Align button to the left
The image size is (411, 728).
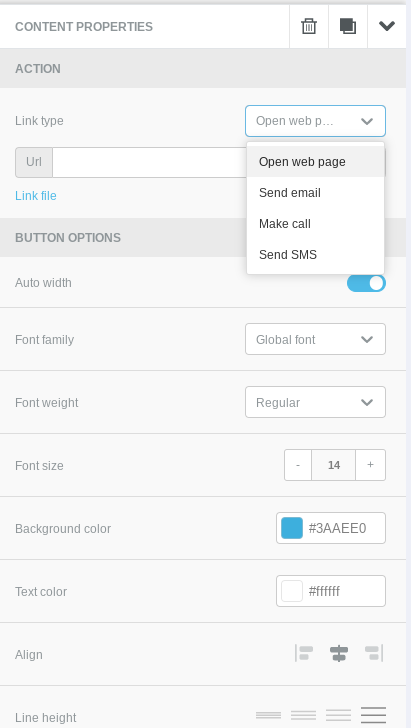point(304,653)
